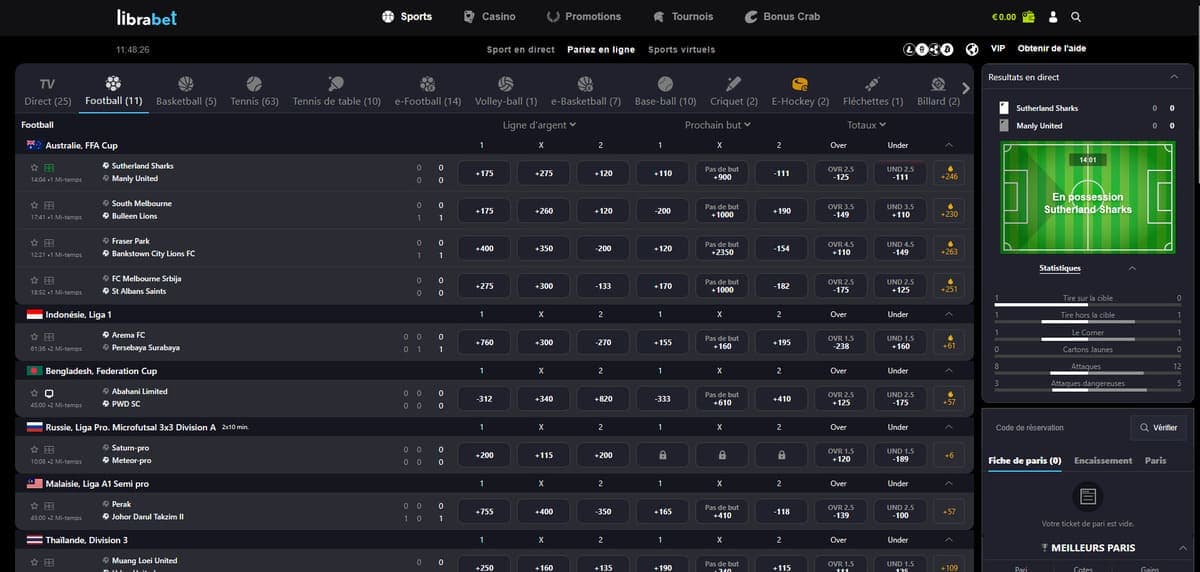The width and height of the screenshot is (1200, 572).
Task: Expand +246 more markets for Sutherland Sharks
Action: [x=949, y=173]
